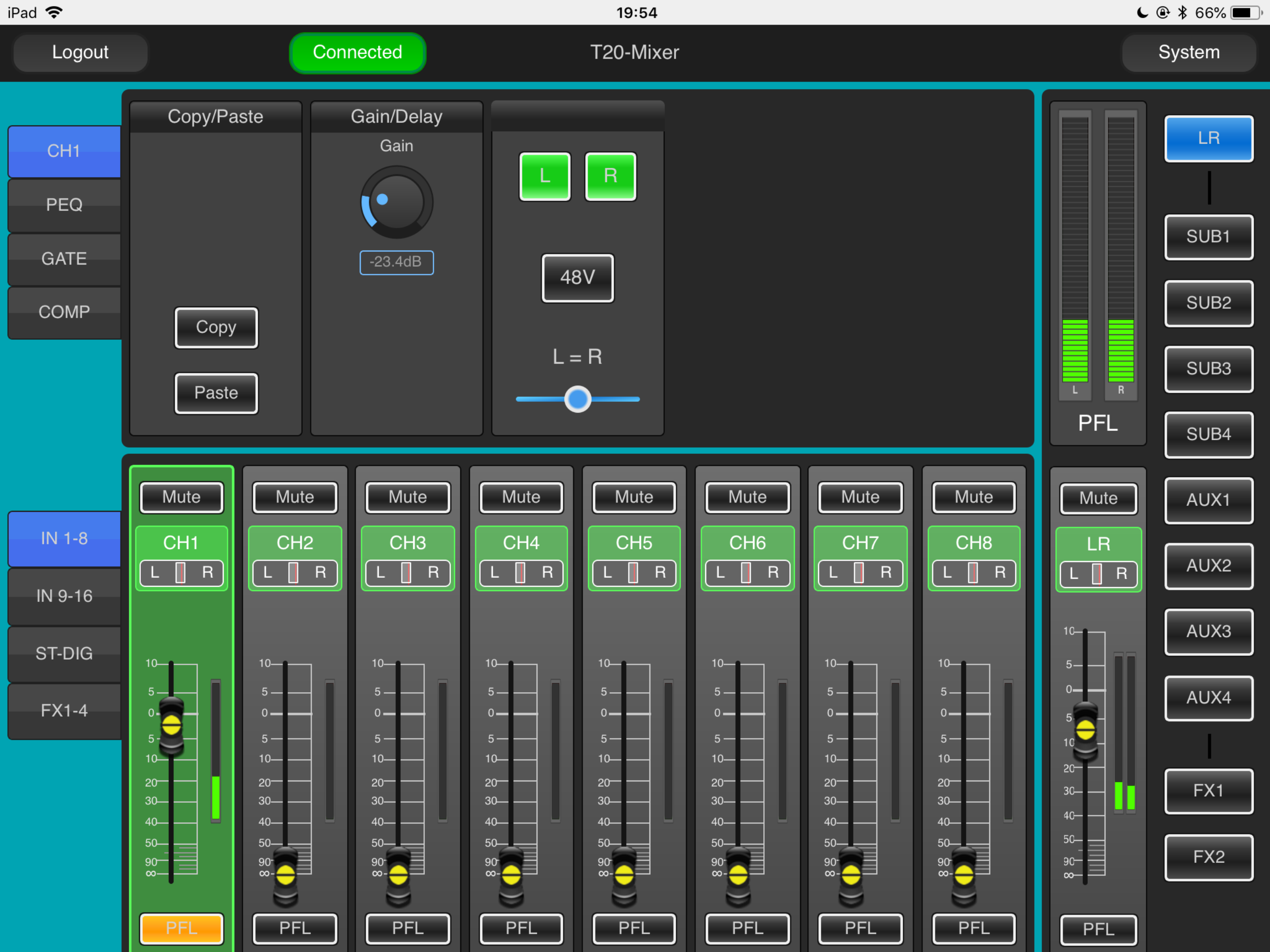Click the CH1 pan indicator
Screen dimensions: 1270x952
181,573
